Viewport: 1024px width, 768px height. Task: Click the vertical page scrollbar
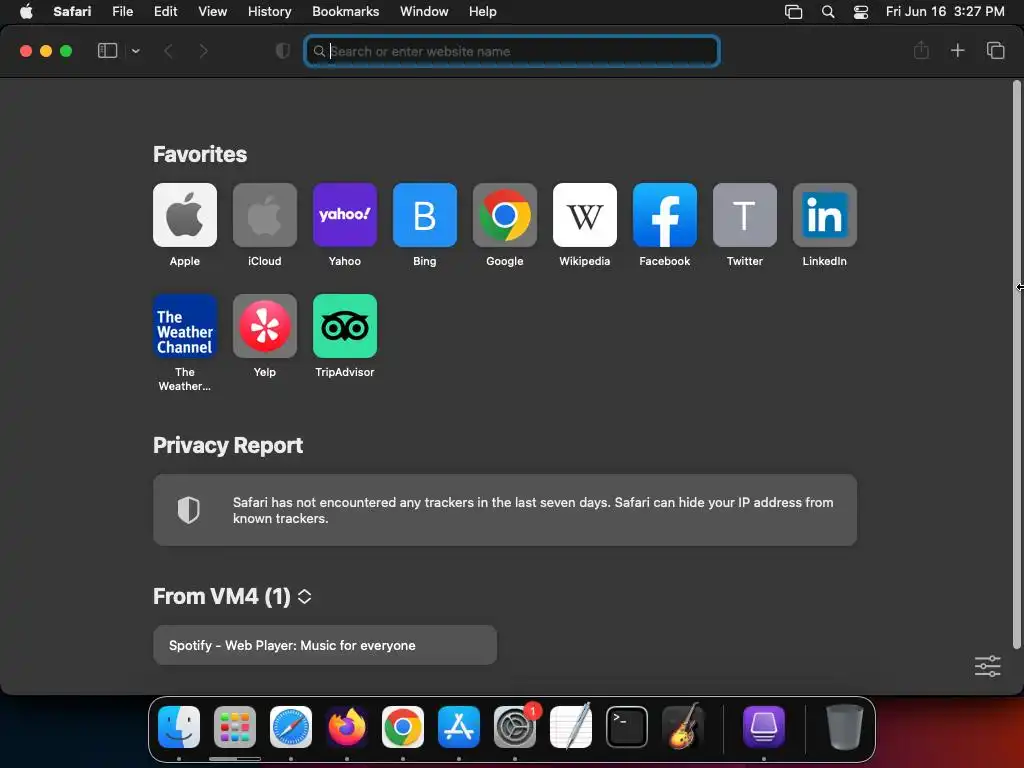tap(1016, 364)
